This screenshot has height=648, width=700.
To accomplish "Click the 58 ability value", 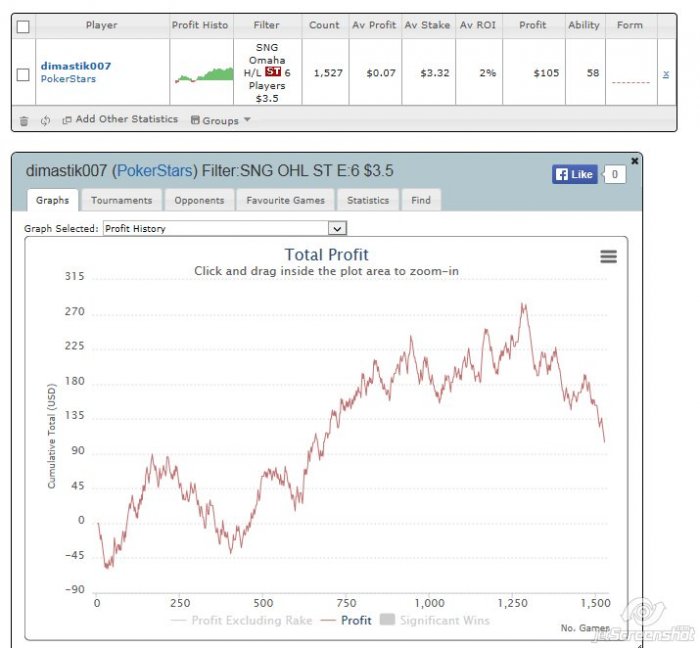I will tap(593, 73).
